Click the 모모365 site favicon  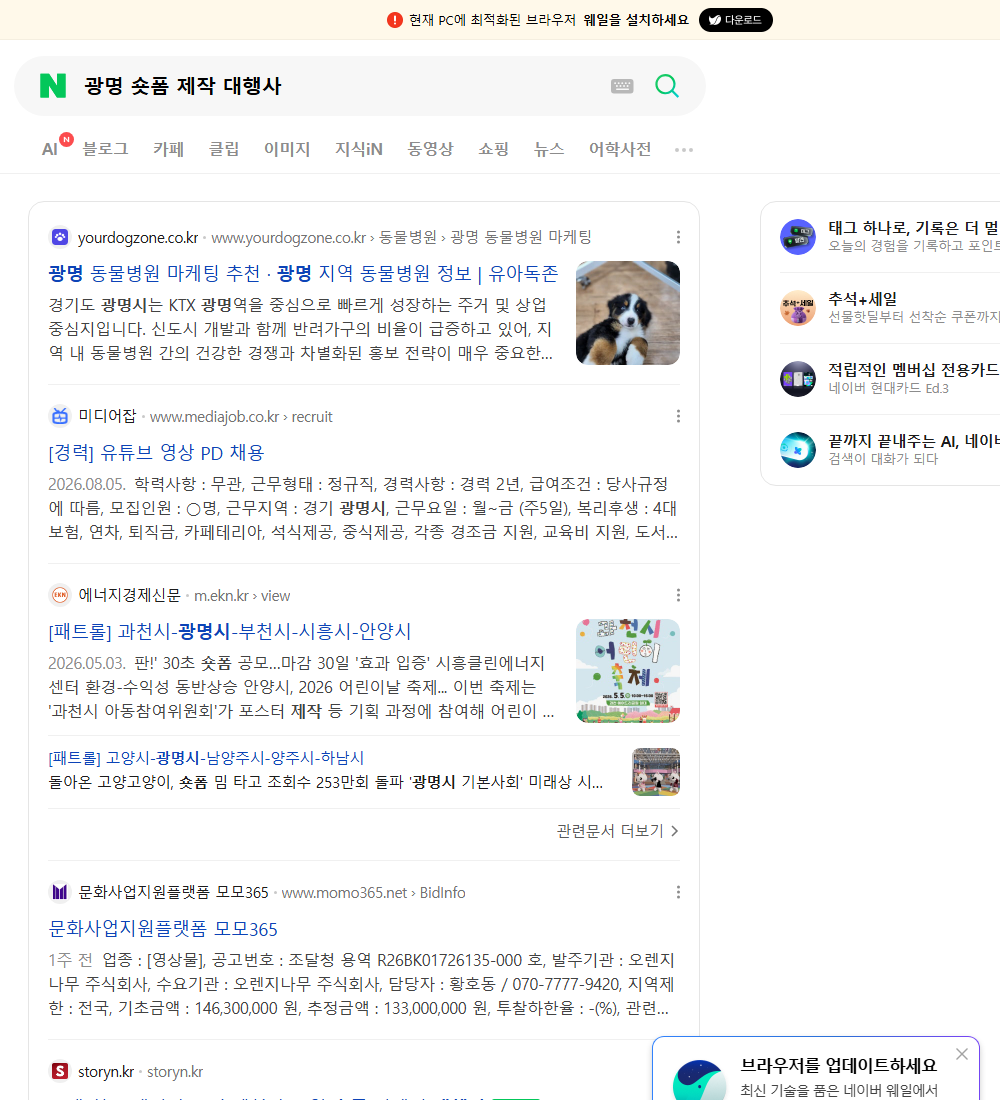(x=60, y=892)
